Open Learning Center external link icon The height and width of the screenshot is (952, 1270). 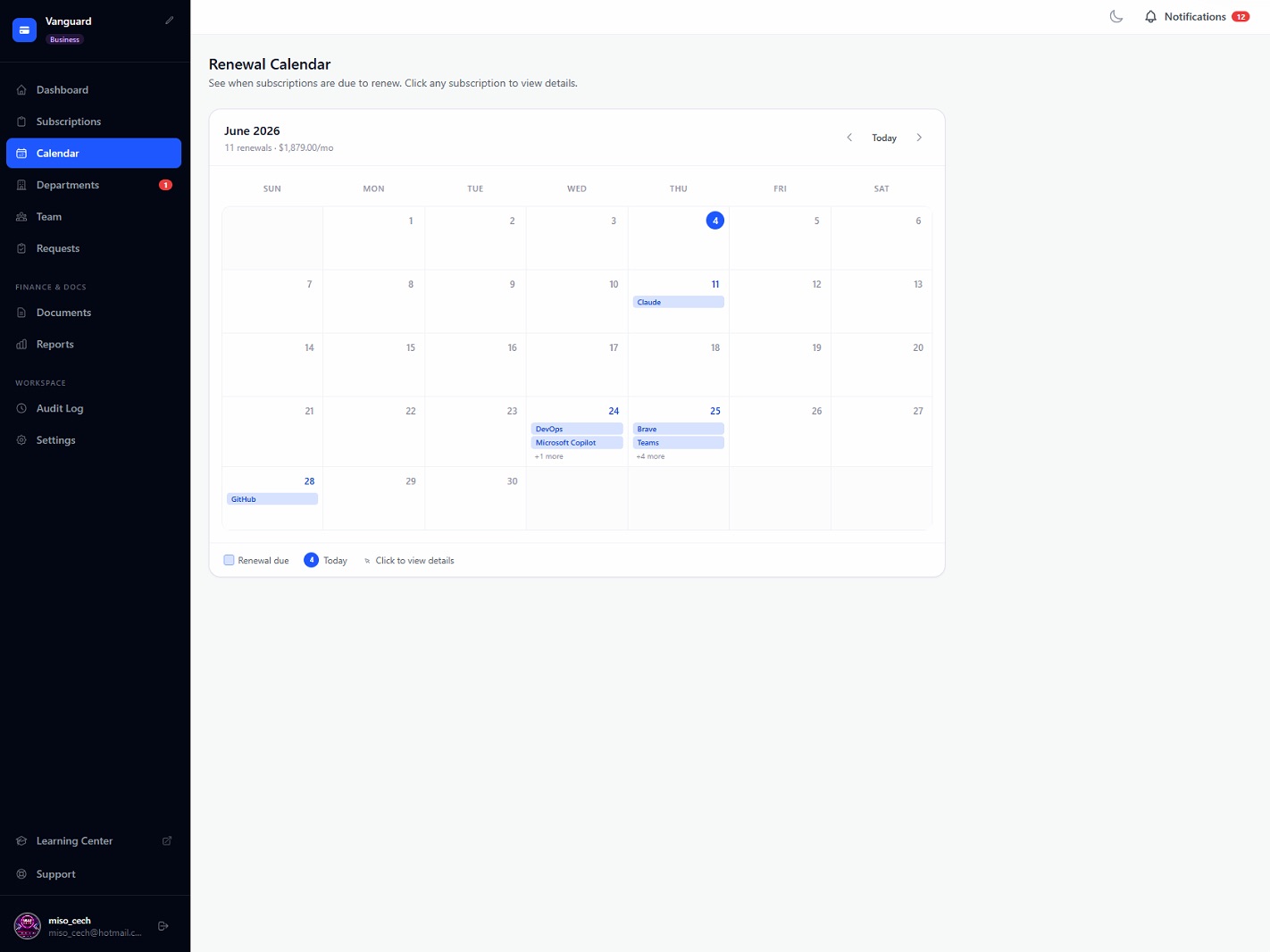[x=167, y=841]
